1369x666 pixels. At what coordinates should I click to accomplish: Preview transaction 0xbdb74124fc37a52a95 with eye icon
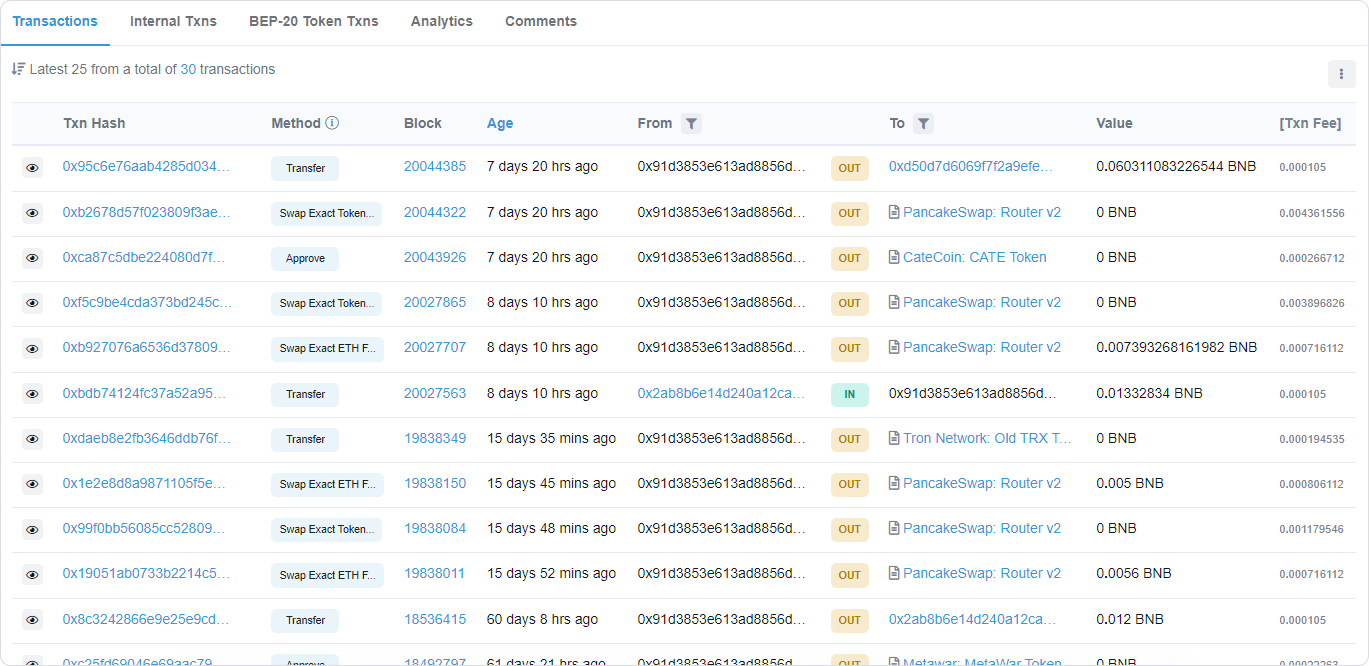point(33,394)
